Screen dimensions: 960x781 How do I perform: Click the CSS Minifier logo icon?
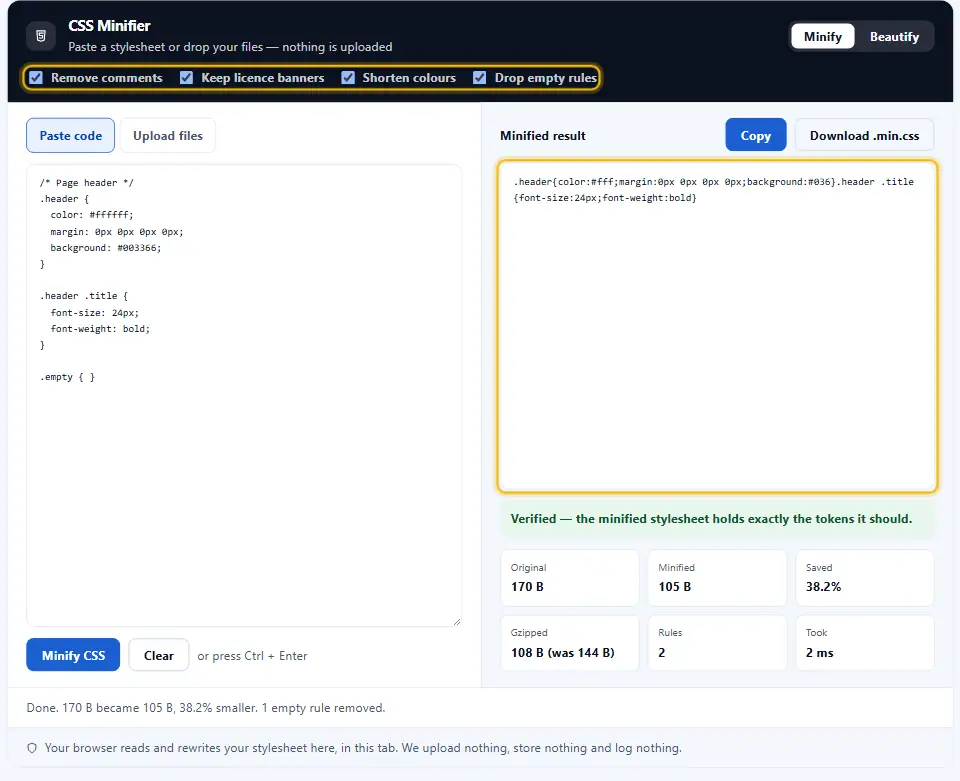[x=41, y=36]
